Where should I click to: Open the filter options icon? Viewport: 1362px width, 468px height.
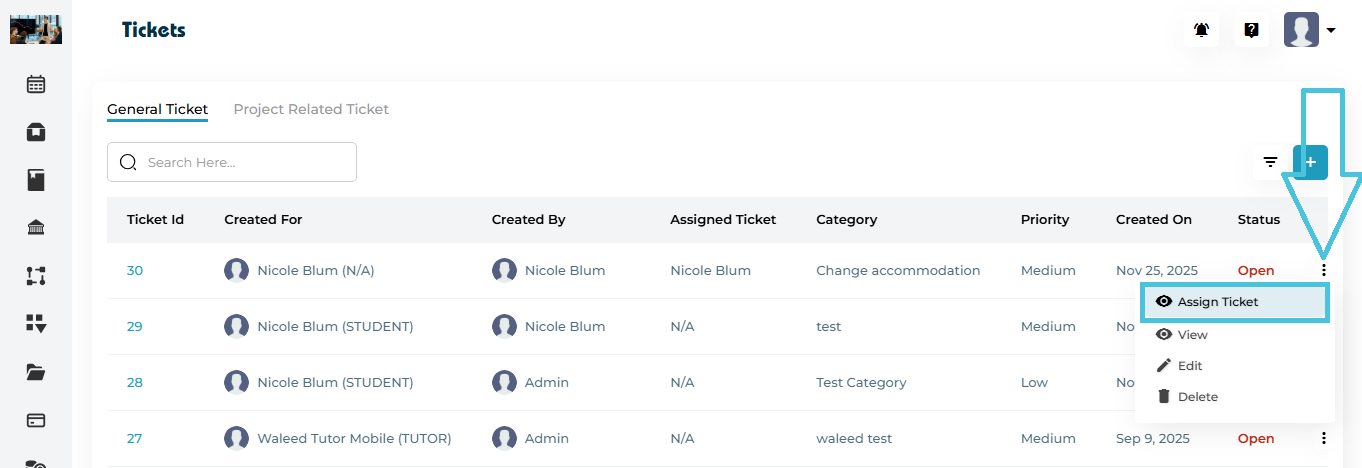pyautogui.click(x=1270, y=162)
